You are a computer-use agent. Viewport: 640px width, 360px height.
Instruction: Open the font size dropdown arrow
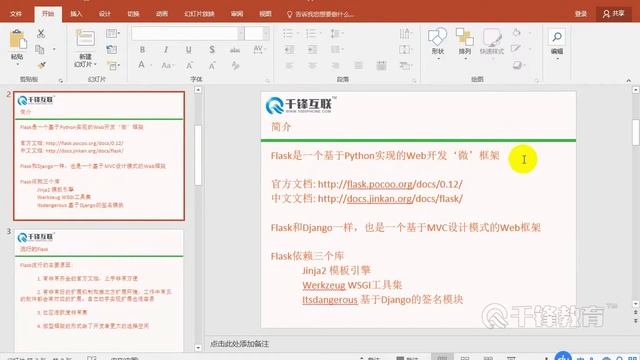[x=266, y=33]
